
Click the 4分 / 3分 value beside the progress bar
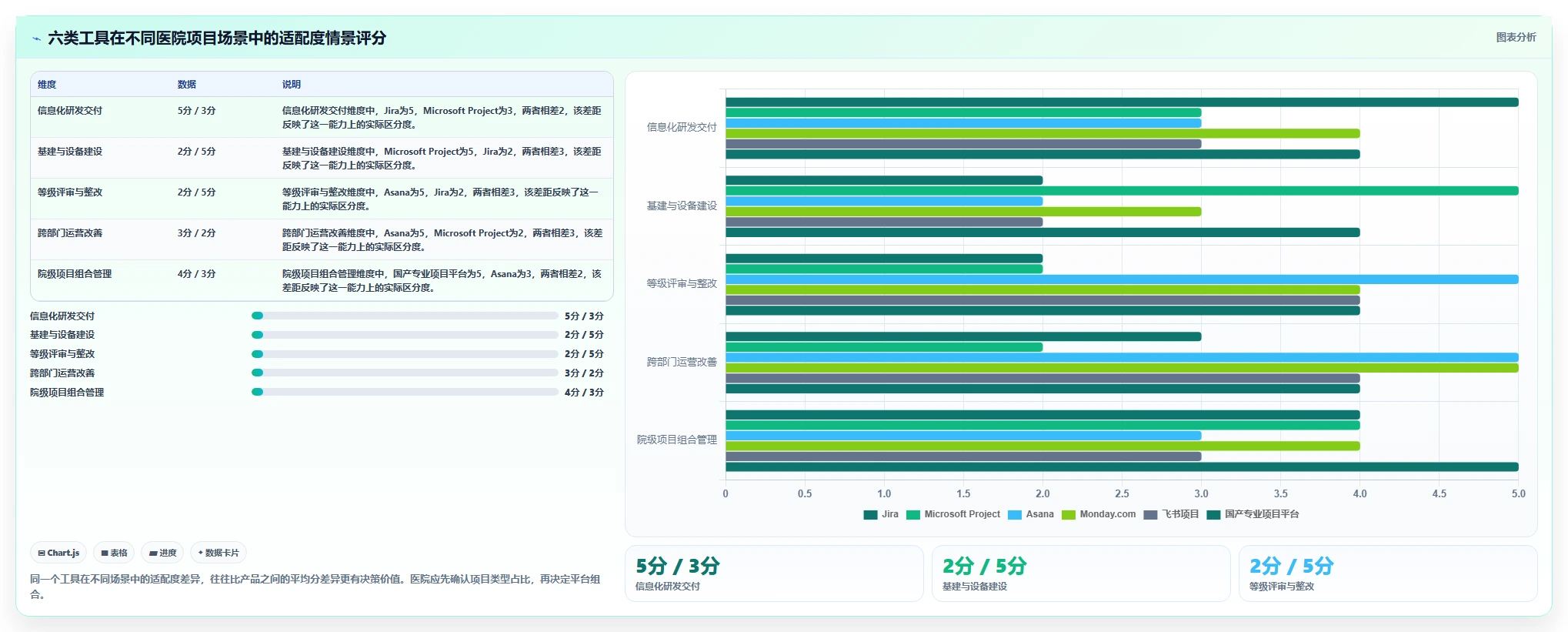pyautogui.click(x=584, y=392)
